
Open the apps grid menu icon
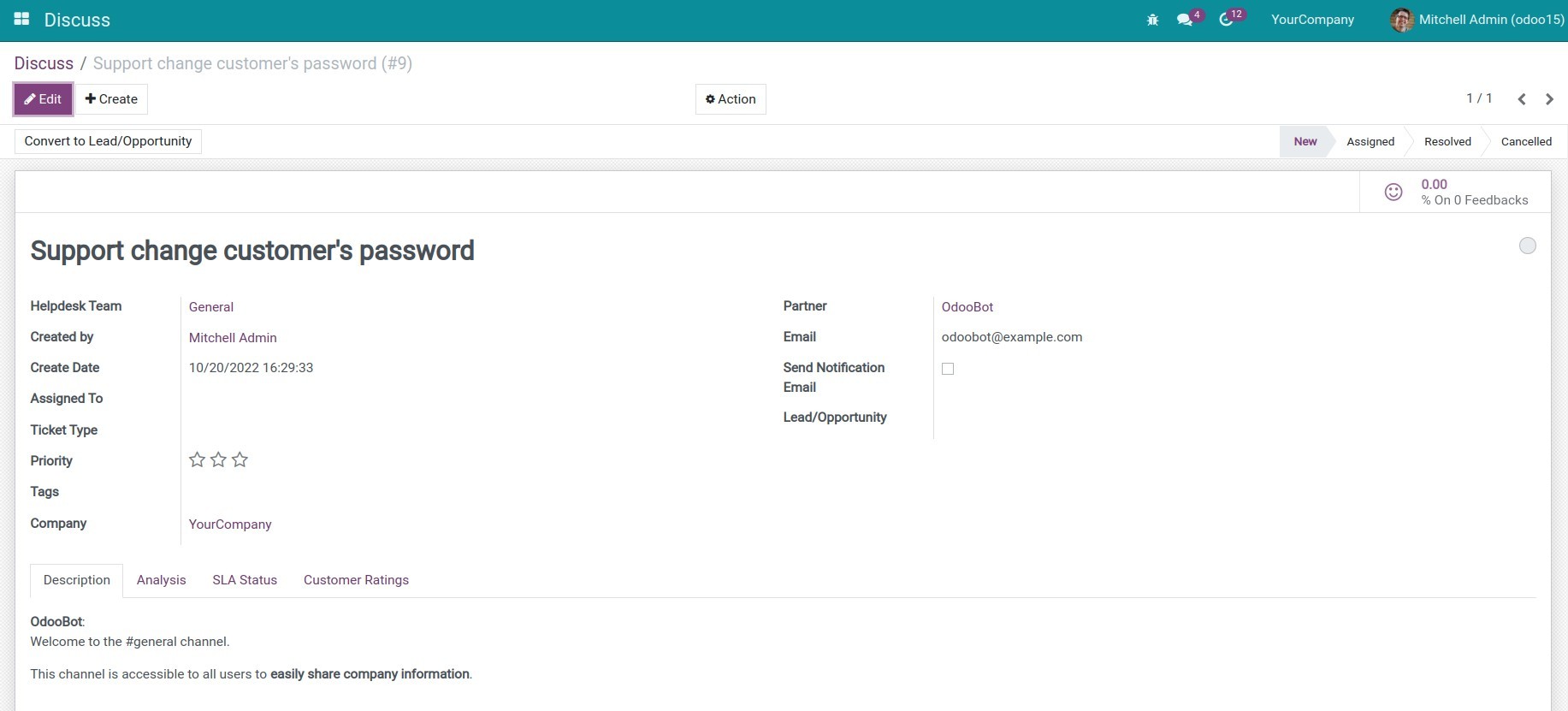21,19
